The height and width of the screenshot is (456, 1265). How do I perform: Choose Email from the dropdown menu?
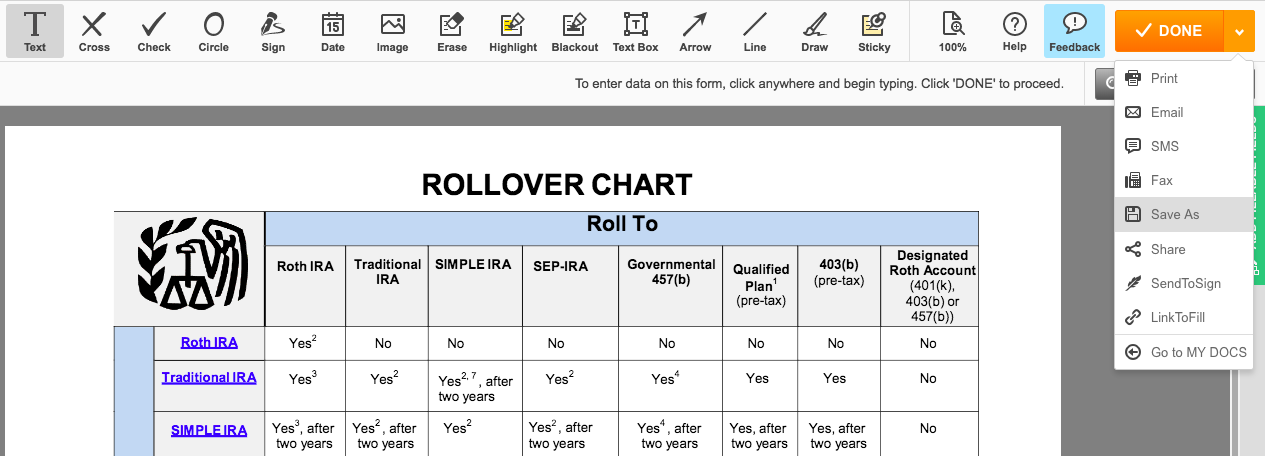point(1184,112)
